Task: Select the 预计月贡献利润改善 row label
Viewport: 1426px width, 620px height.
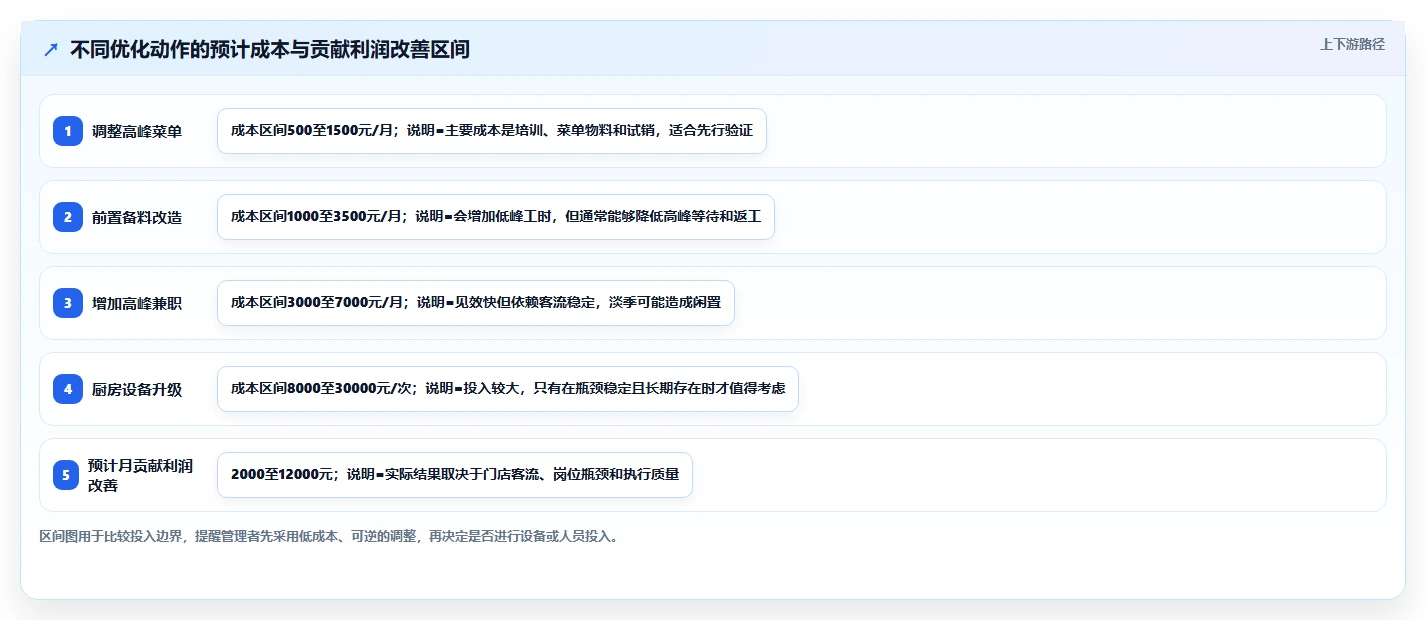Action: pyautogui.click(x=140, y=475)
